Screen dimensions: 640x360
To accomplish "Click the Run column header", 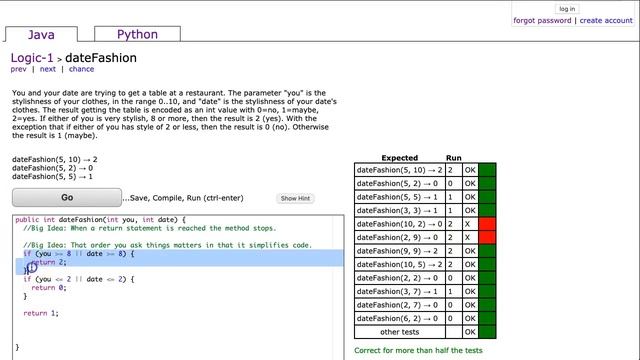I will pyautogui.click(x=453, y=158).
